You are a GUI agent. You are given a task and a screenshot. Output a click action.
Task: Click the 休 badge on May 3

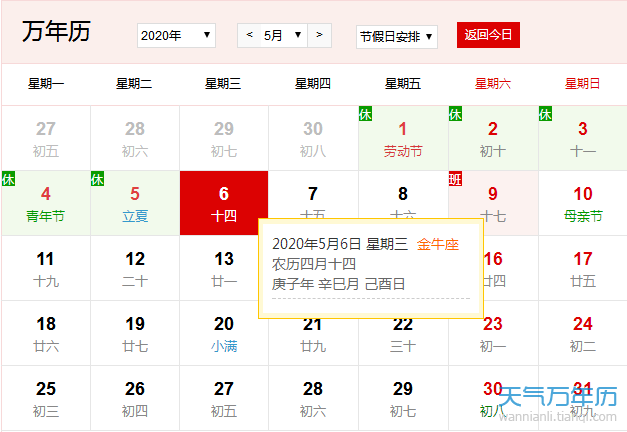click(546, 114)
